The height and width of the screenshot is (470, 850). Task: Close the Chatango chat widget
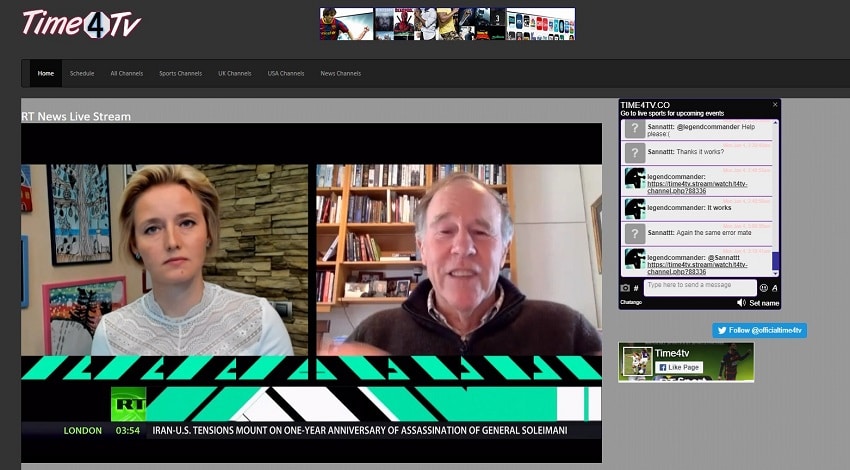pyautogui.click(x=775, y=105)
